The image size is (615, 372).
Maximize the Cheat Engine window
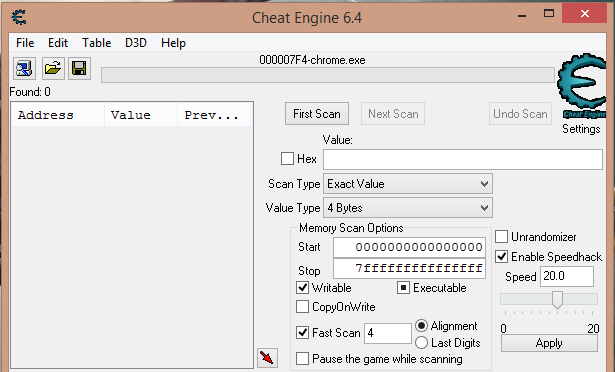(x=549, y=14)
